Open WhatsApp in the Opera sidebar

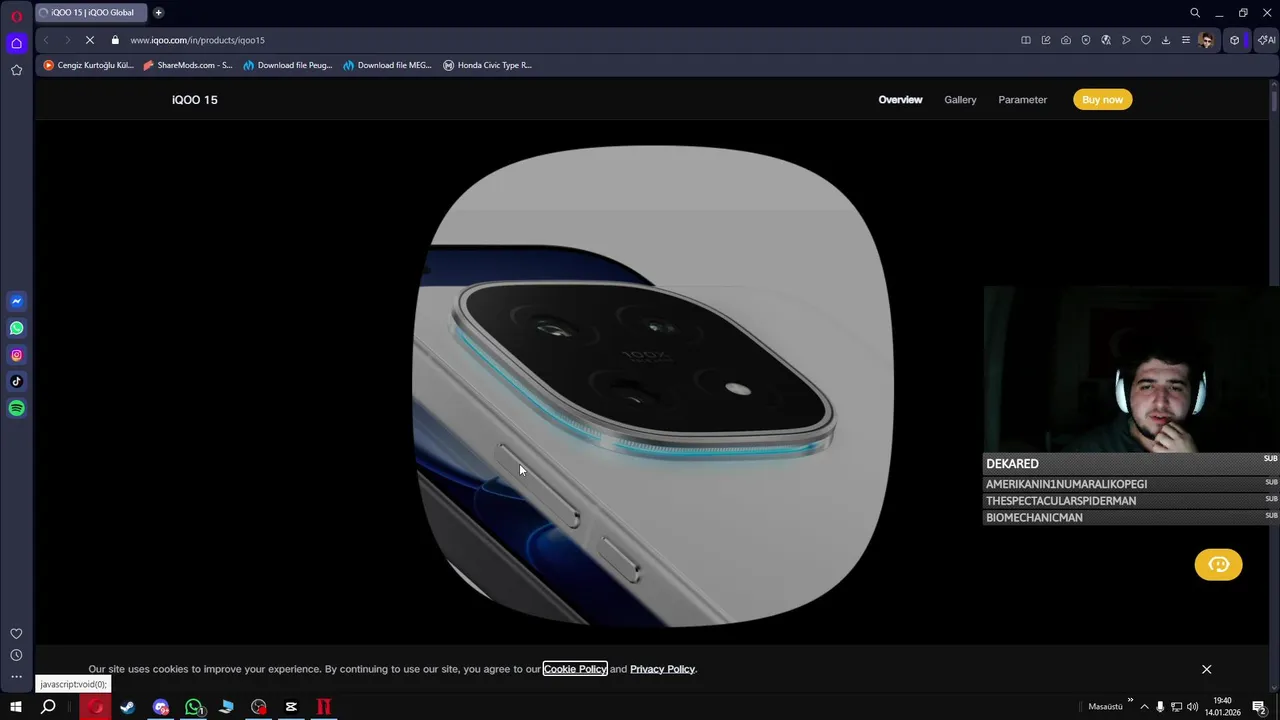coord(16,328)
